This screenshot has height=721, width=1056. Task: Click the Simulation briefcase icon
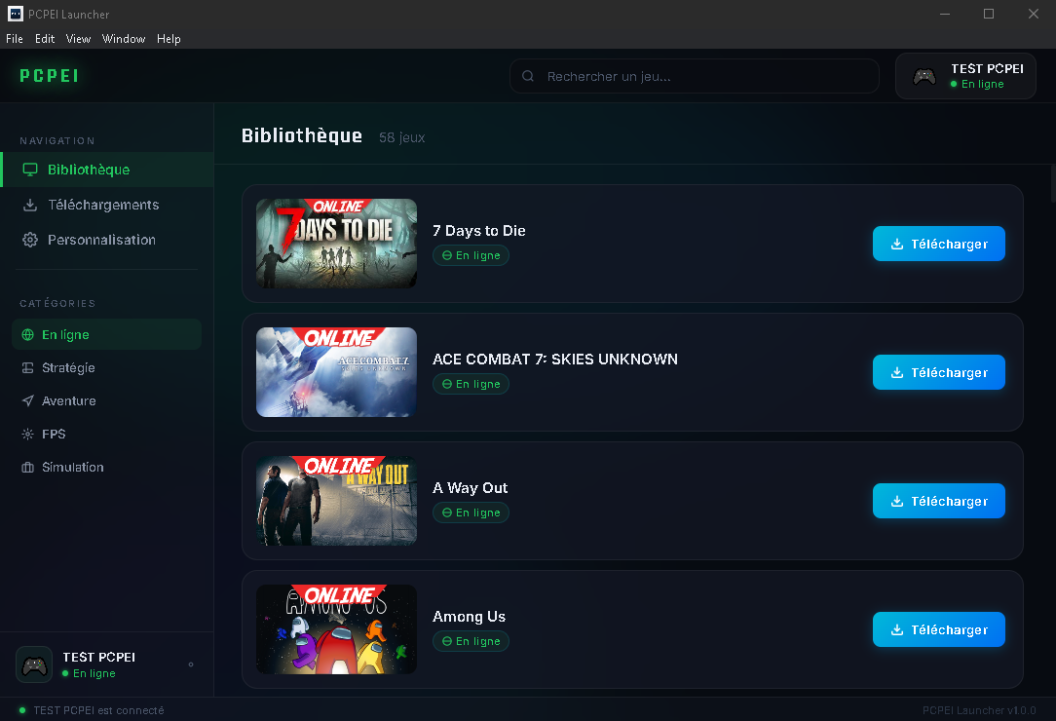(x=28, y=467)
